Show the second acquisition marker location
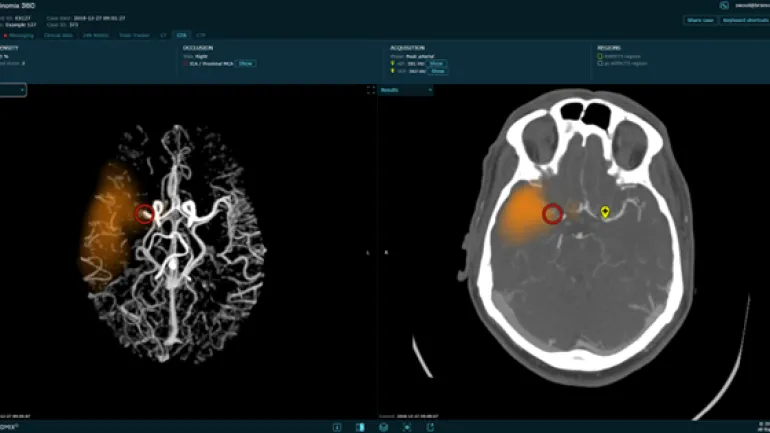This screenshot has height=433, width=770. coord(437,71)
